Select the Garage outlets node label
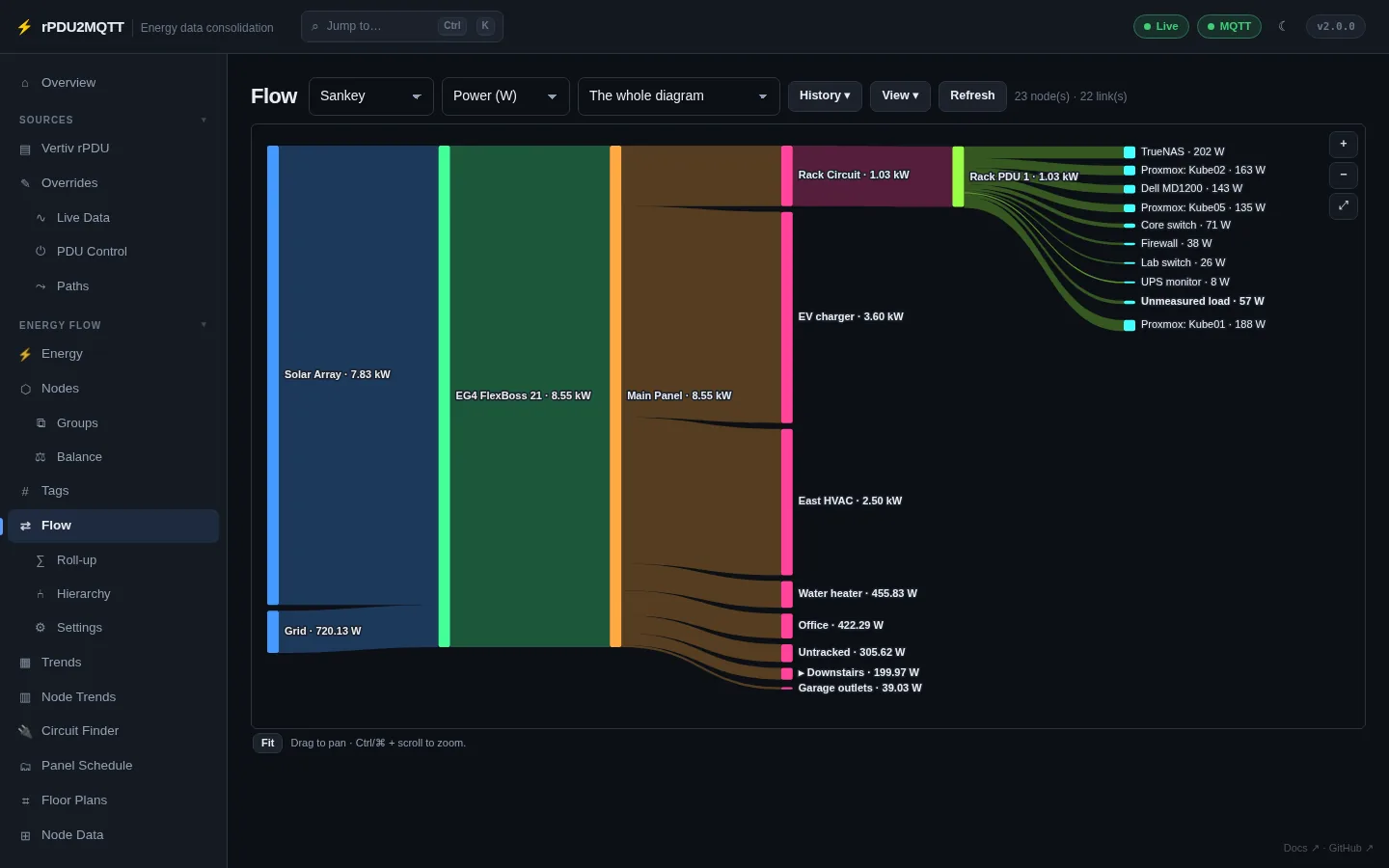This screenshot has width=1389, height=868. point(859,688)
